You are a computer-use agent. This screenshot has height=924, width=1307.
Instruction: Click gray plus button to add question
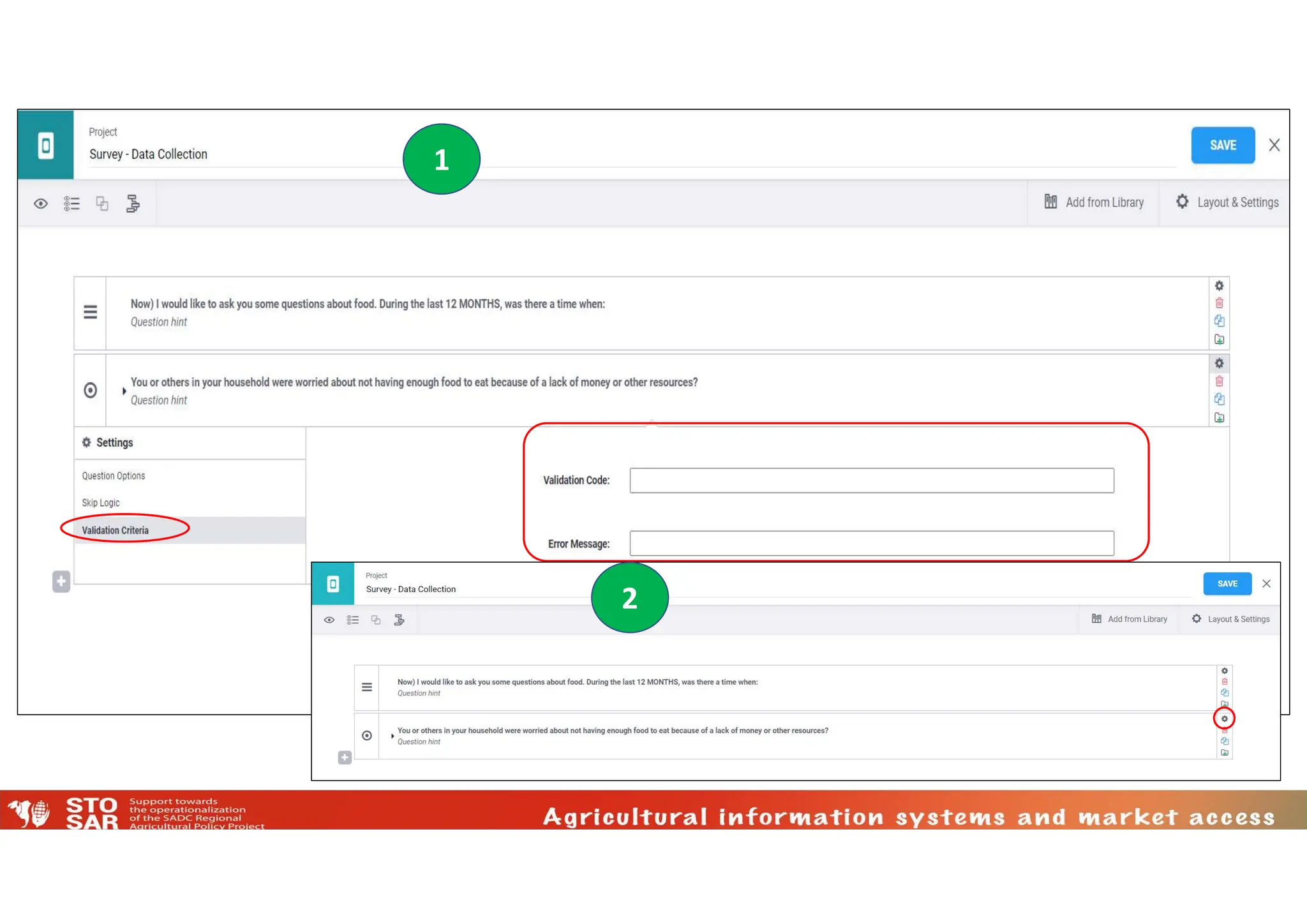pos(61,581)
